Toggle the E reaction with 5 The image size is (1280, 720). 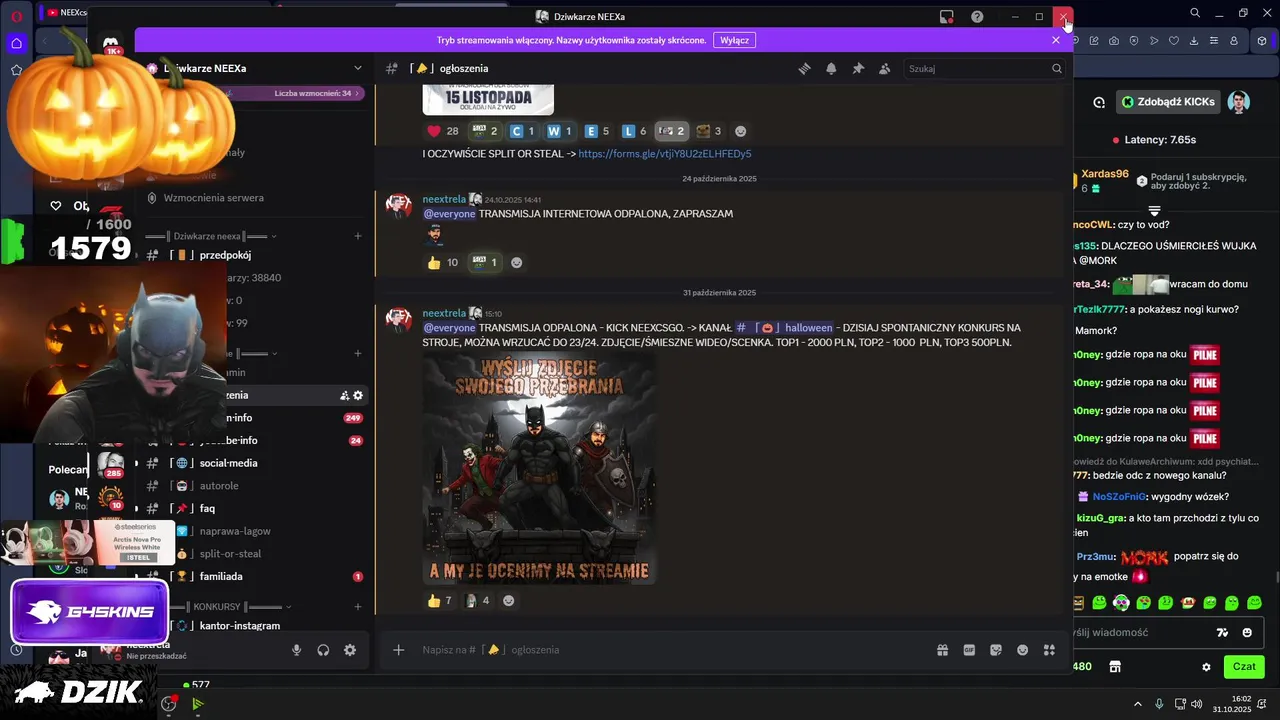tap(597, 131)
